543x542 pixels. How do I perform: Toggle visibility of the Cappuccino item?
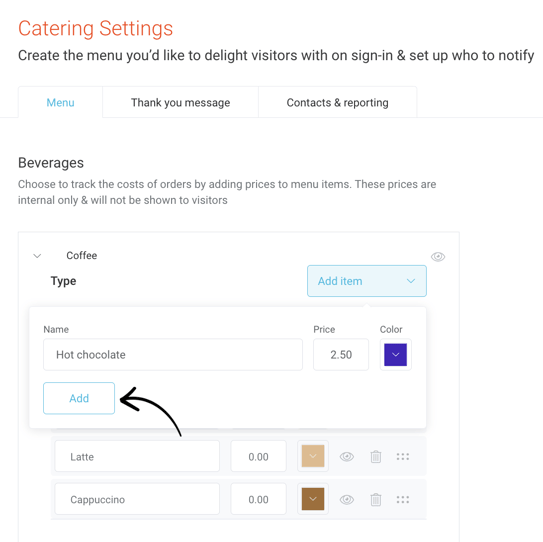click(x=347, y=499)
